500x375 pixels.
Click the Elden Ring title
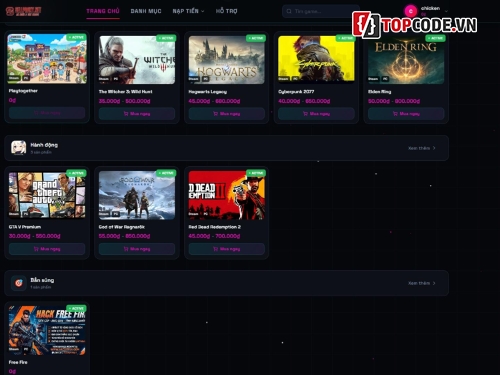tap(379, 91)
